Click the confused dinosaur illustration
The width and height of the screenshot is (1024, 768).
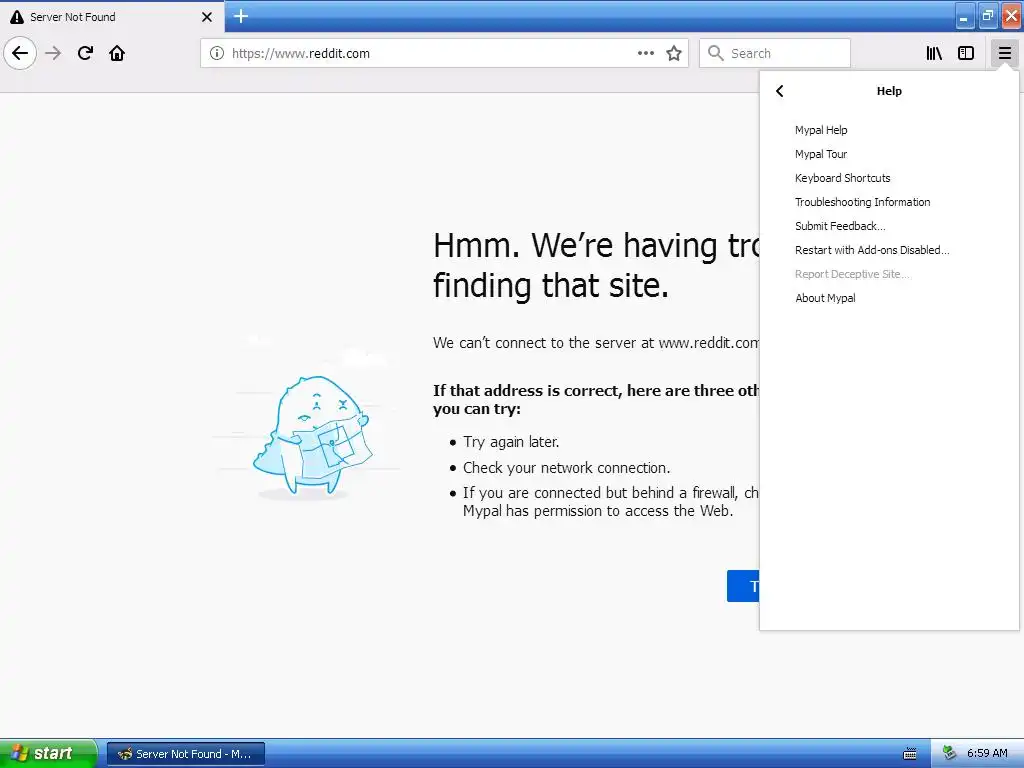click(312, 434)
